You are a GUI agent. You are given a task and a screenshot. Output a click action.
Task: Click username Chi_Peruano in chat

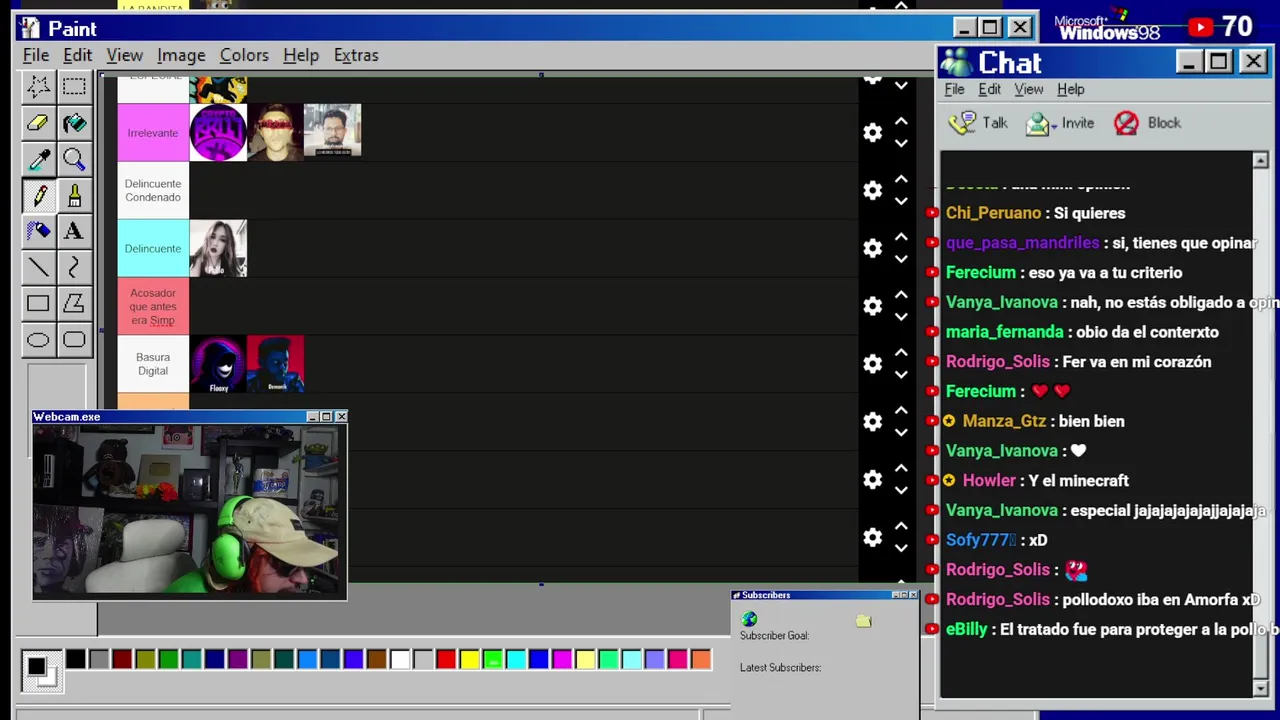click(x=993, y=213)
